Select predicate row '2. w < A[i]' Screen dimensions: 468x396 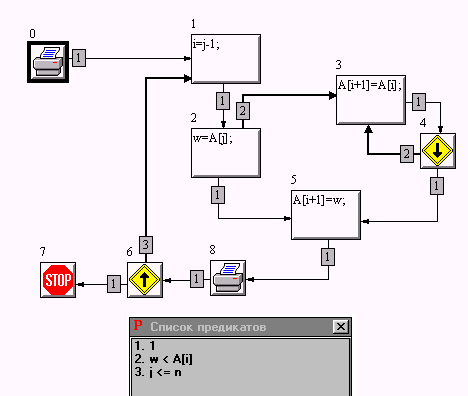240,359
